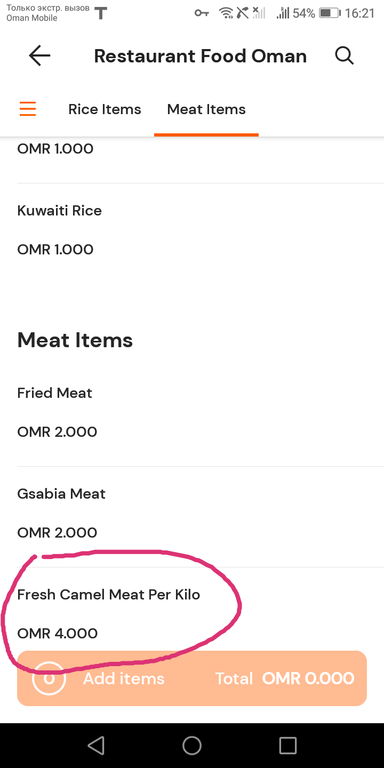The image size is (384, 768).
Task: Tap the Restaurant Food Oman title
Action: tap(200, 56)
